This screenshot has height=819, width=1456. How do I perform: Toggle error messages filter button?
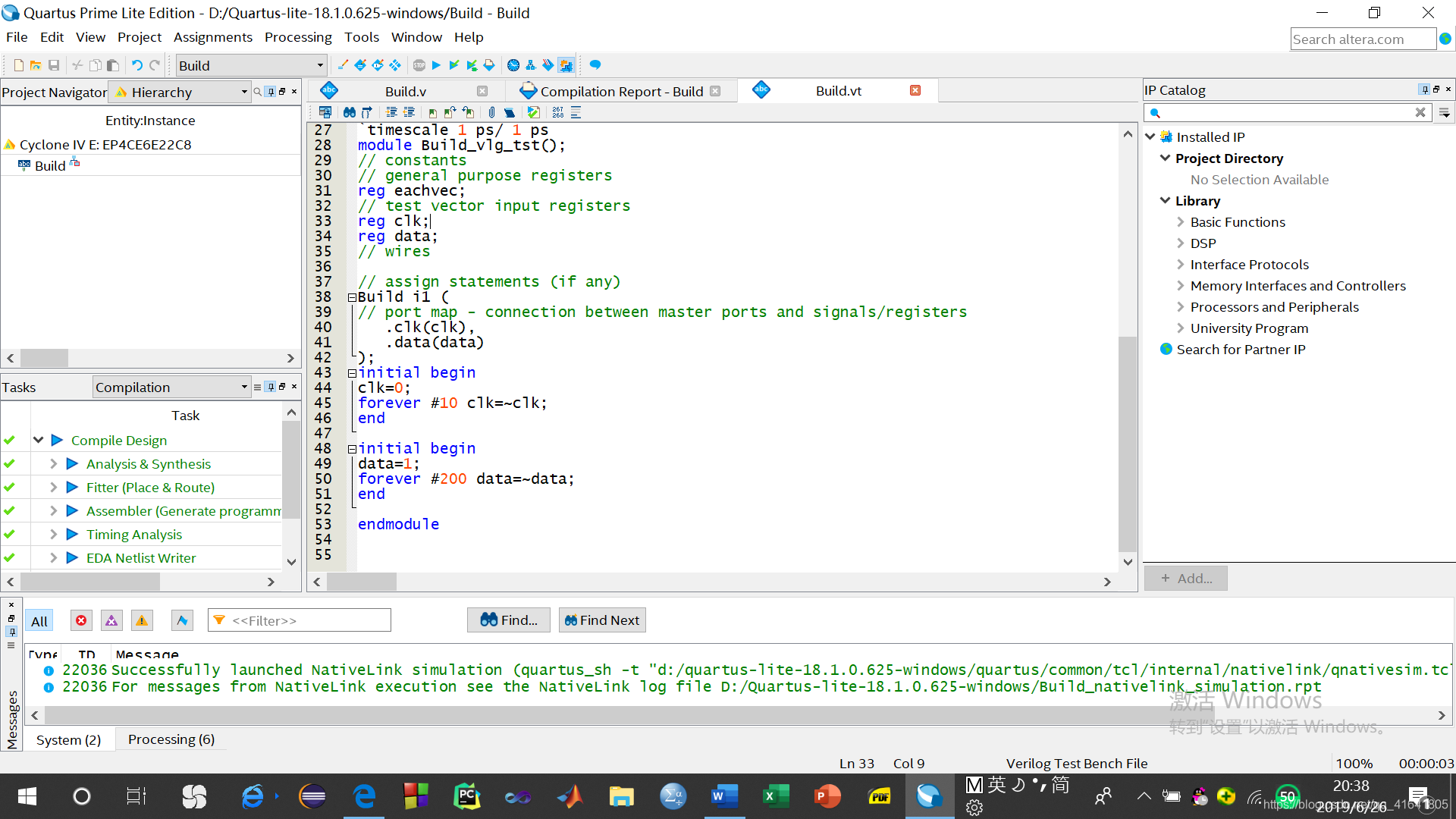[x=81, y=621]
